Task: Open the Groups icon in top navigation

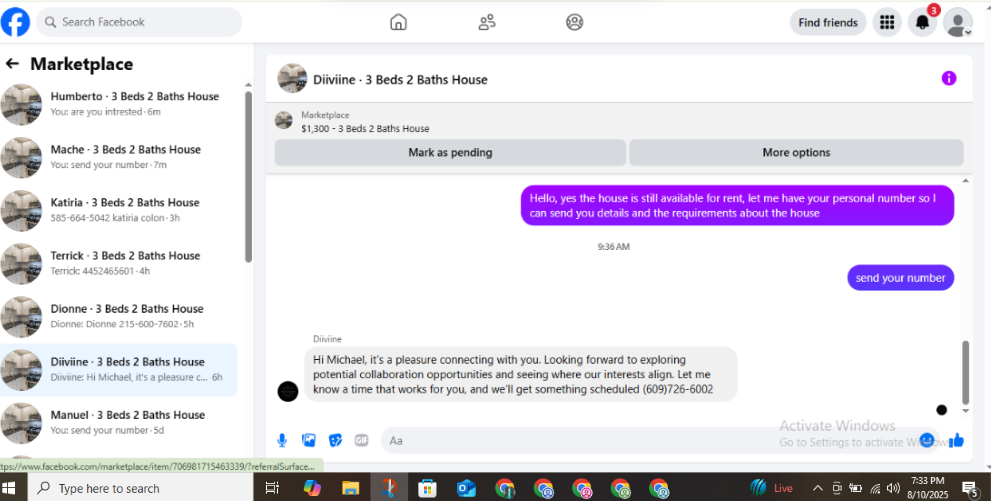Action: click(x=575, y=22)
